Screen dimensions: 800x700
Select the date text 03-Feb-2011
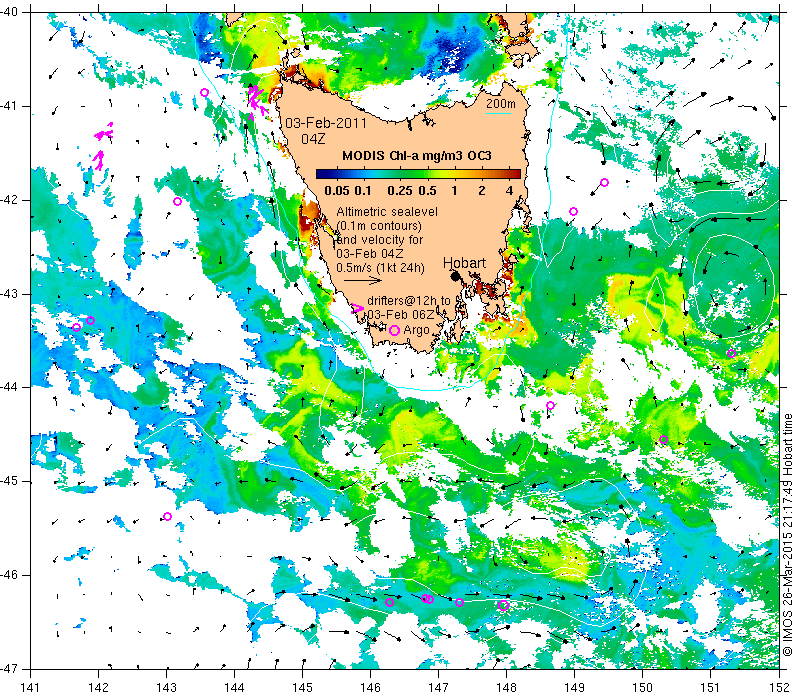point(326,123)
